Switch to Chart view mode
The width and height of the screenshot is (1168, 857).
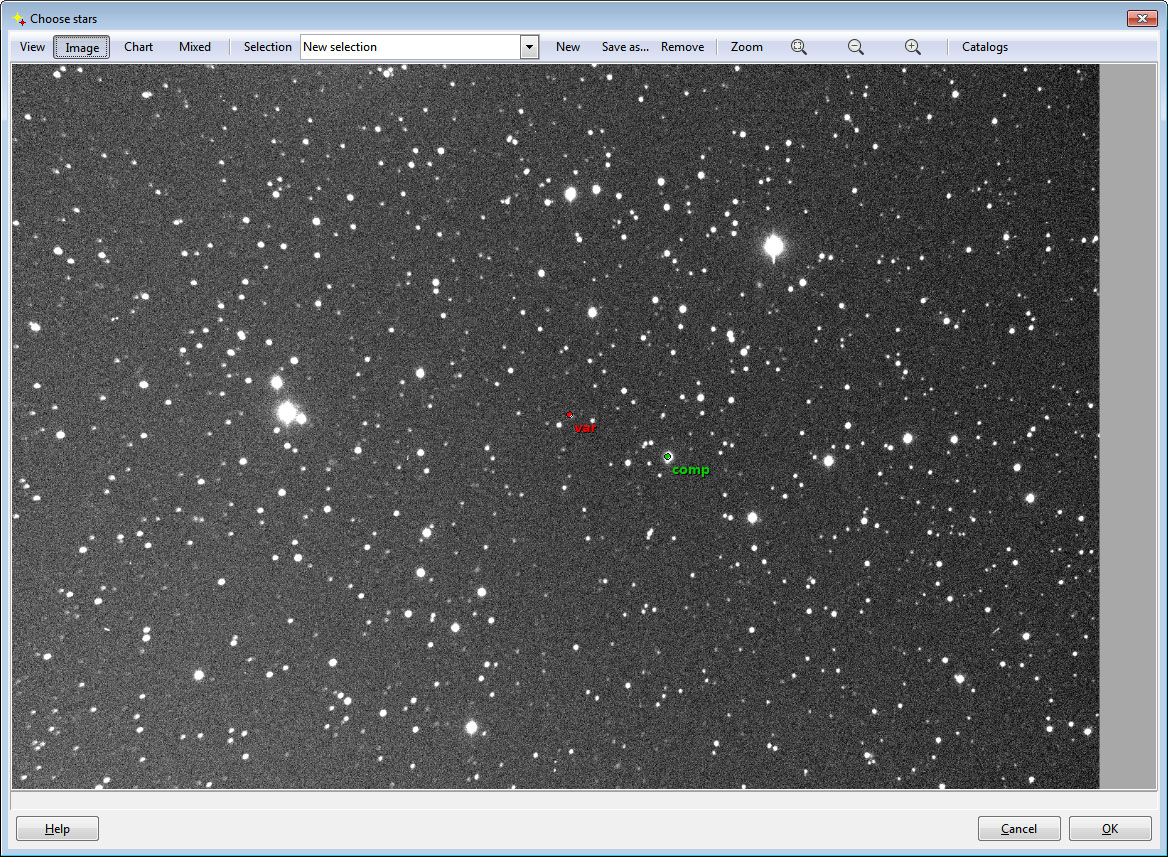click(139, 47)
